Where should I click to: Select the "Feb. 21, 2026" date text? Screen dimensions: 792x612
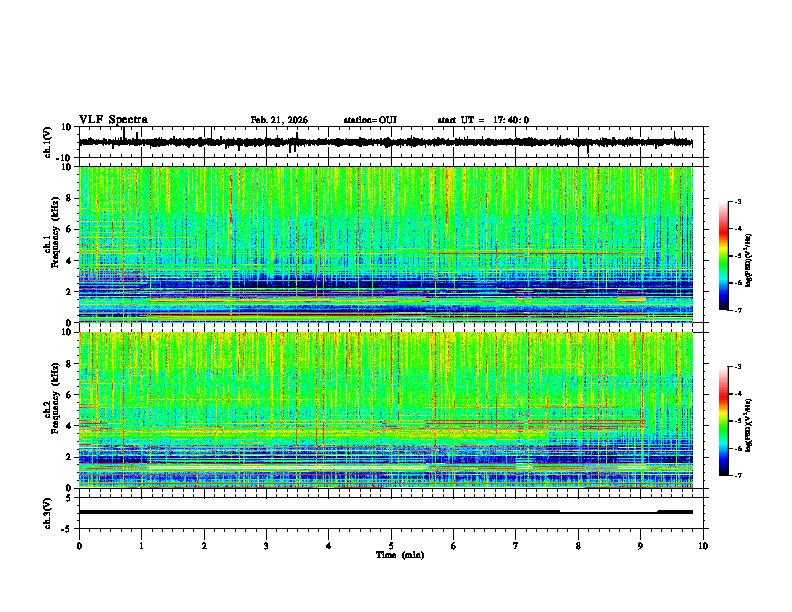coord(279,120)
